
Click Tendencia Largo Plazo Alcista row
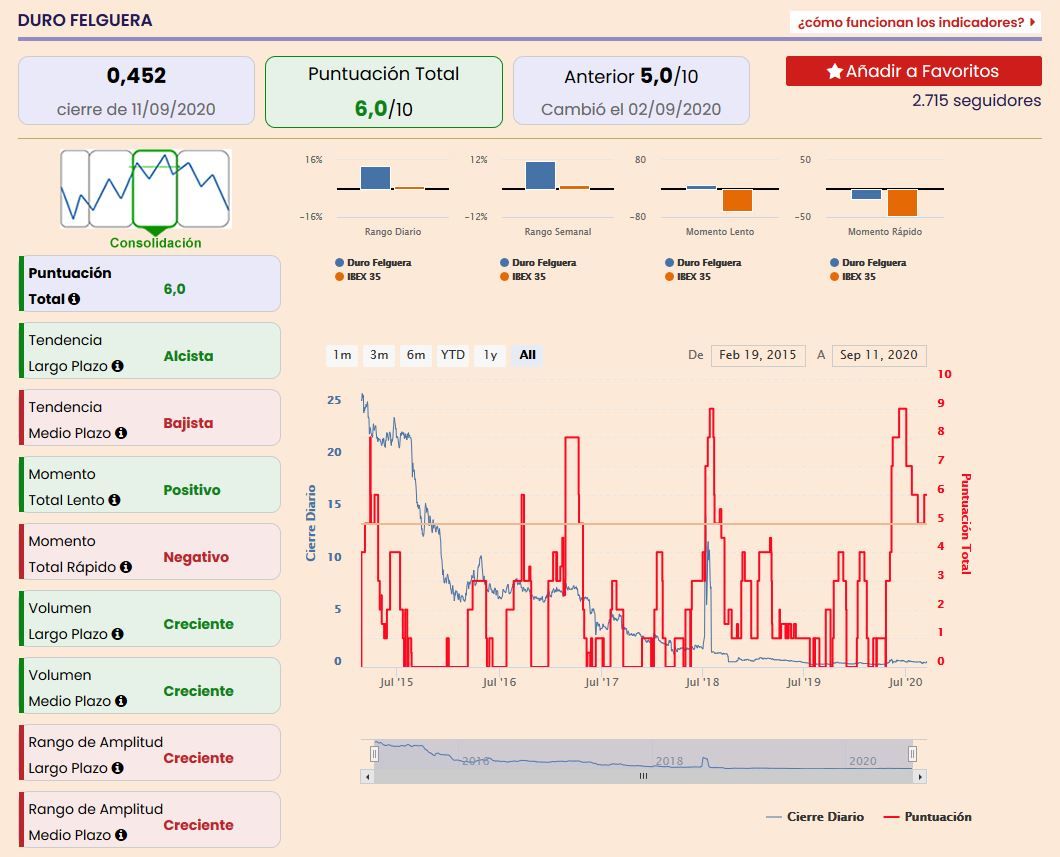(x=150, y=351)
